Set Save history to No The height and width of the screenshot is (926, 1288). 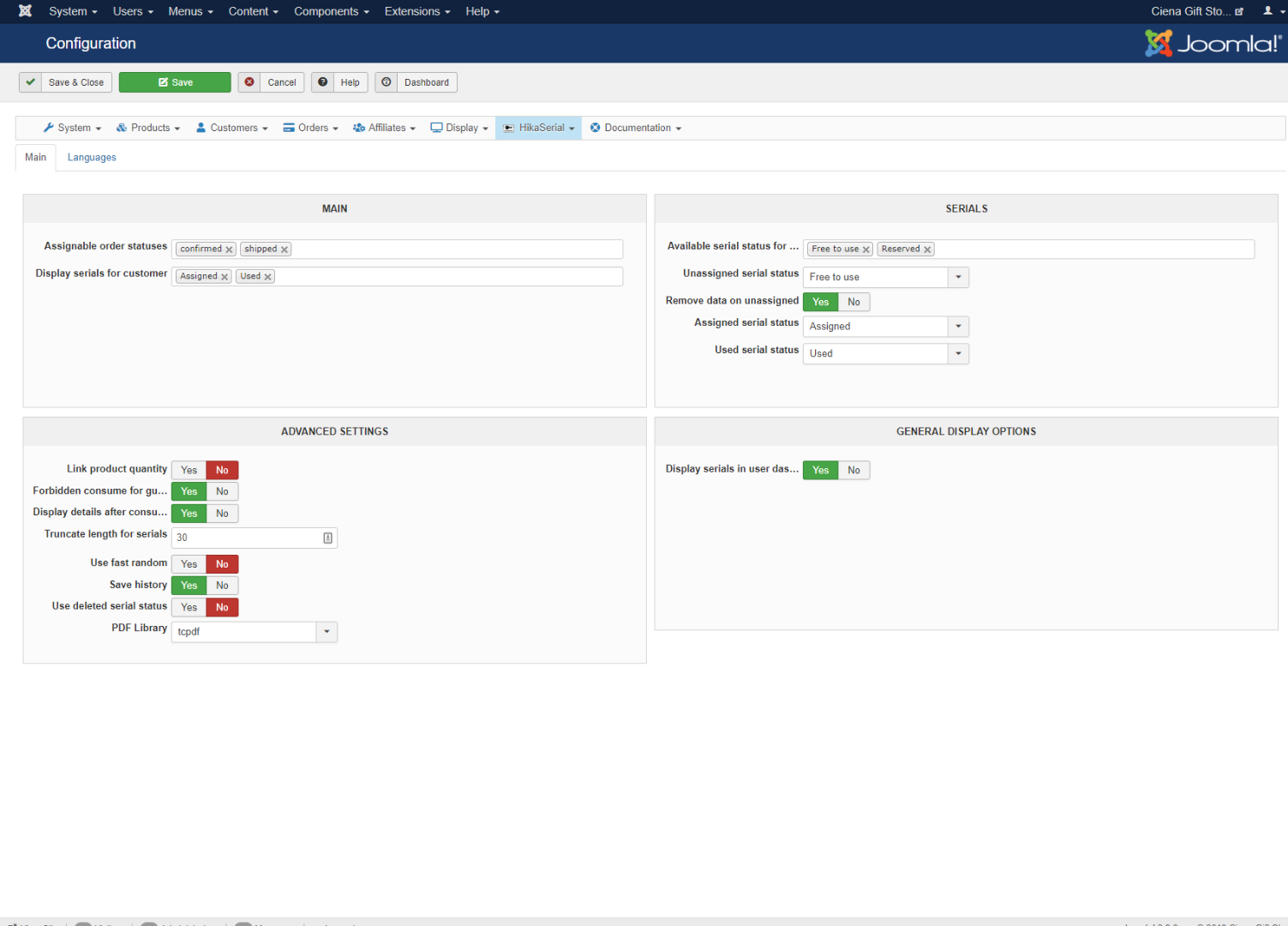click(223, 586)
